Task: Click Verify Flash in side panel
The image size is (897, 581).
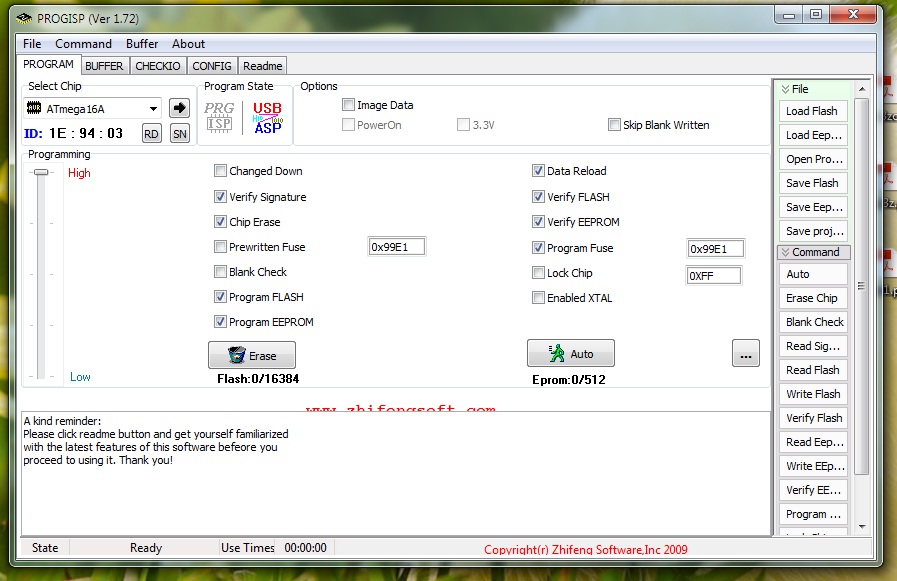Action: coord(813,418)
